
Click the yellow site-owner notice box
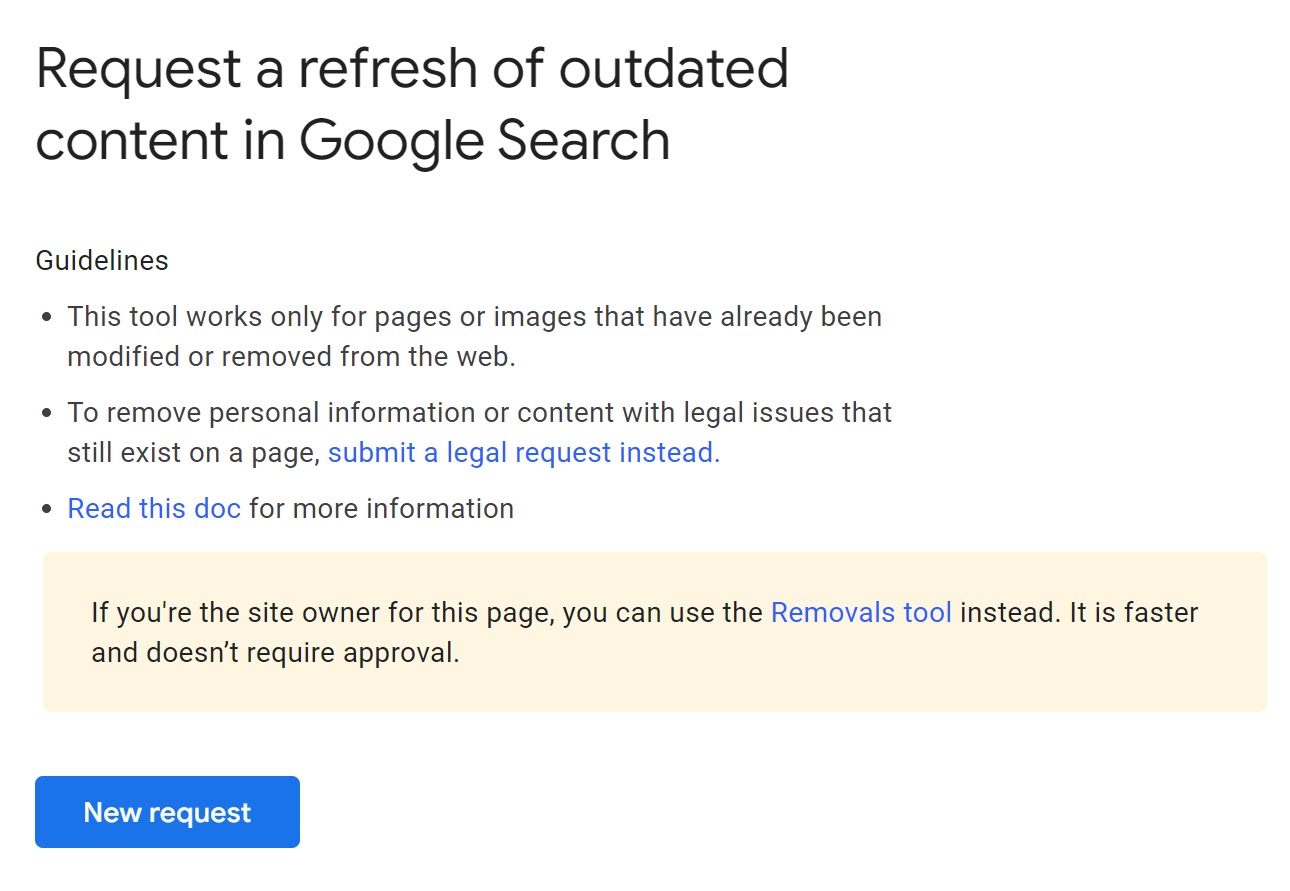645,631
